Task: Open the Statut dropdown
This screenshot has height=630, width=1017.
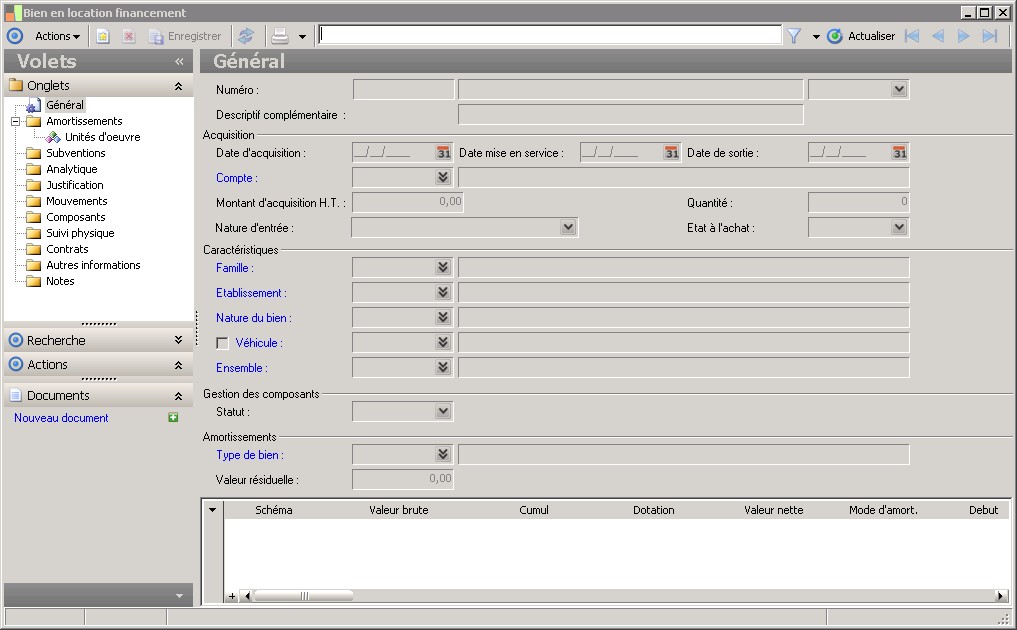Action: coord(443,411)
